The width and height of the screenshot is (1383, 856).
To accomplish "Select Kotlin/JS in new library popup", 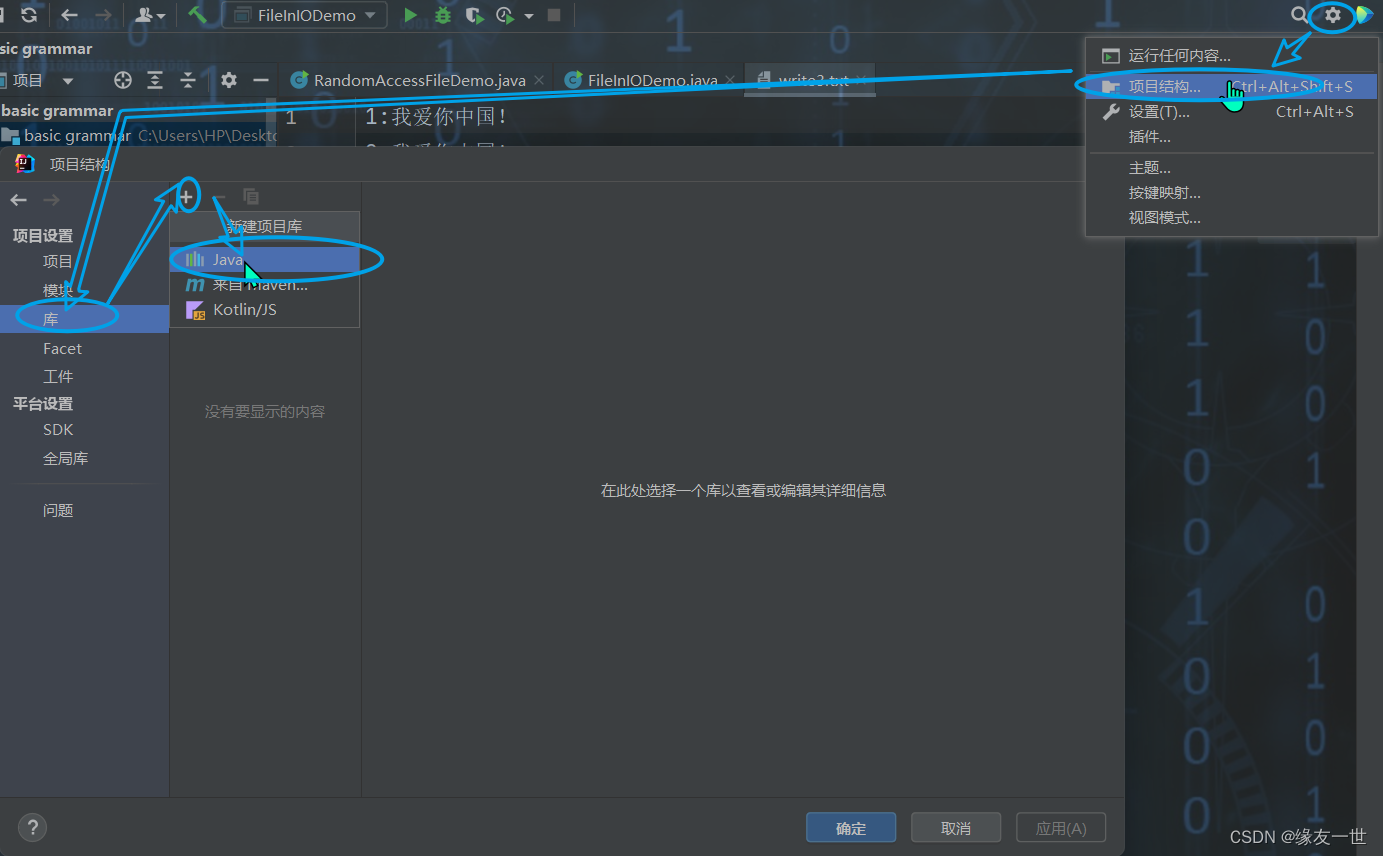I will coord(264,310).
